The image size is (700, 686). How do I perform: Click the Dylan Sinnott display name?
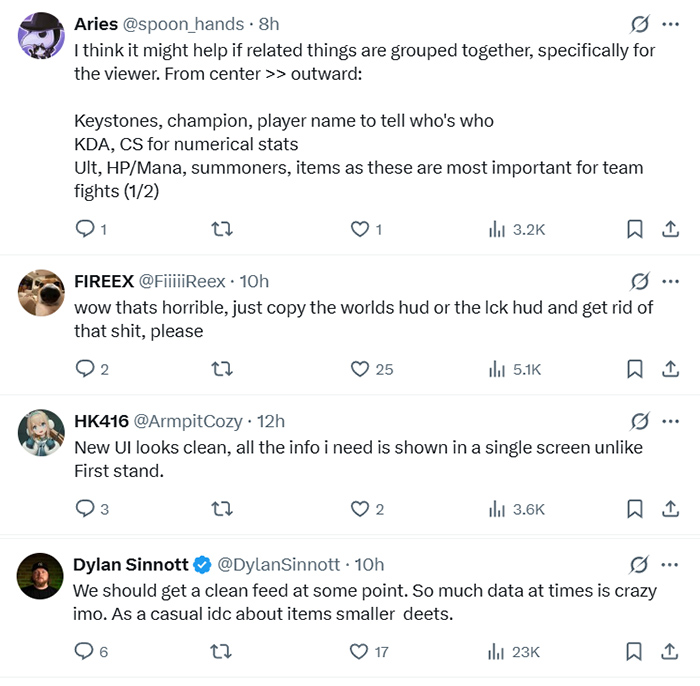(131, 564)
